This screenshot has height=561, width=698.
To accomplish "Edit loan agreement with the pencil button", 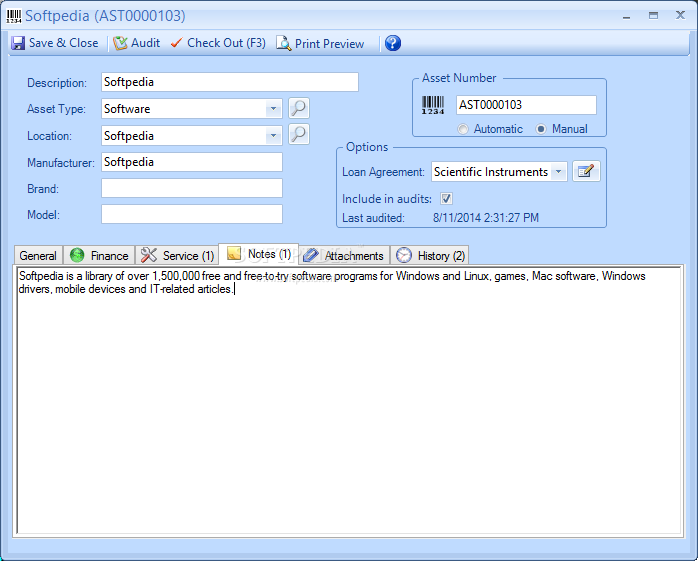I will point(586,171).
